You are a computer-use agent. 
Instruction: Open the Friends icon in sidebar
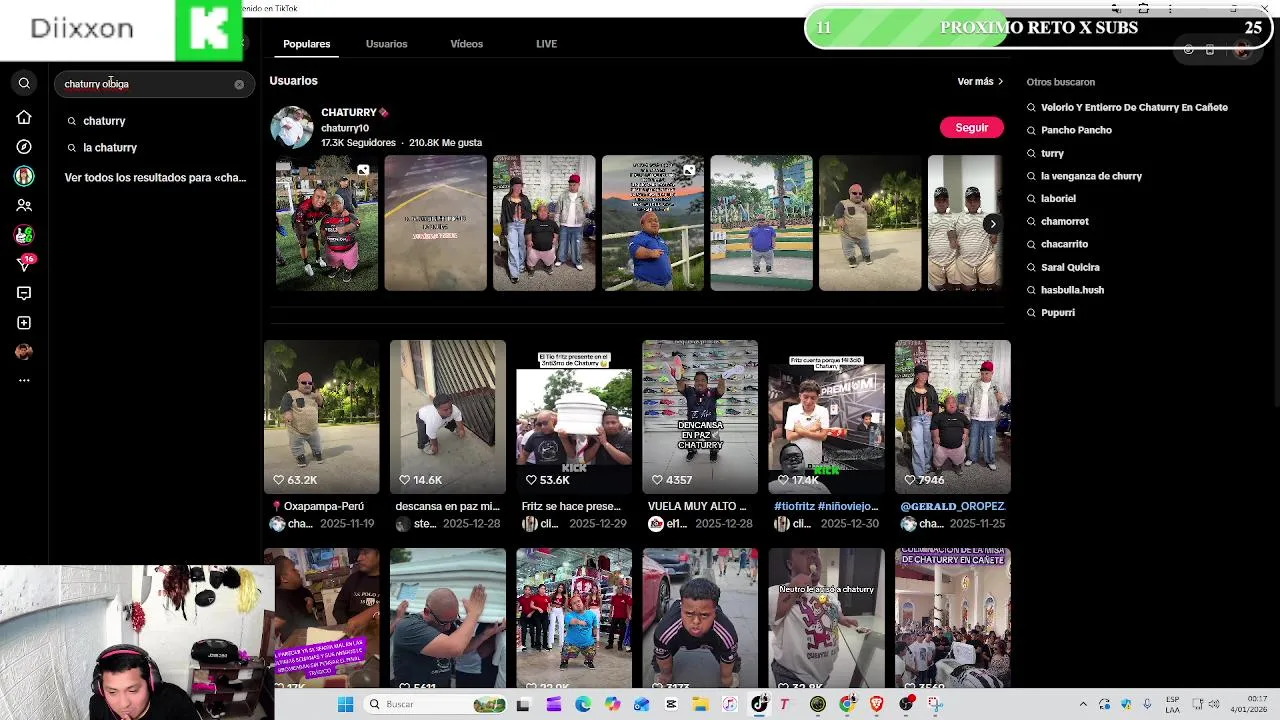pos(24,205)
